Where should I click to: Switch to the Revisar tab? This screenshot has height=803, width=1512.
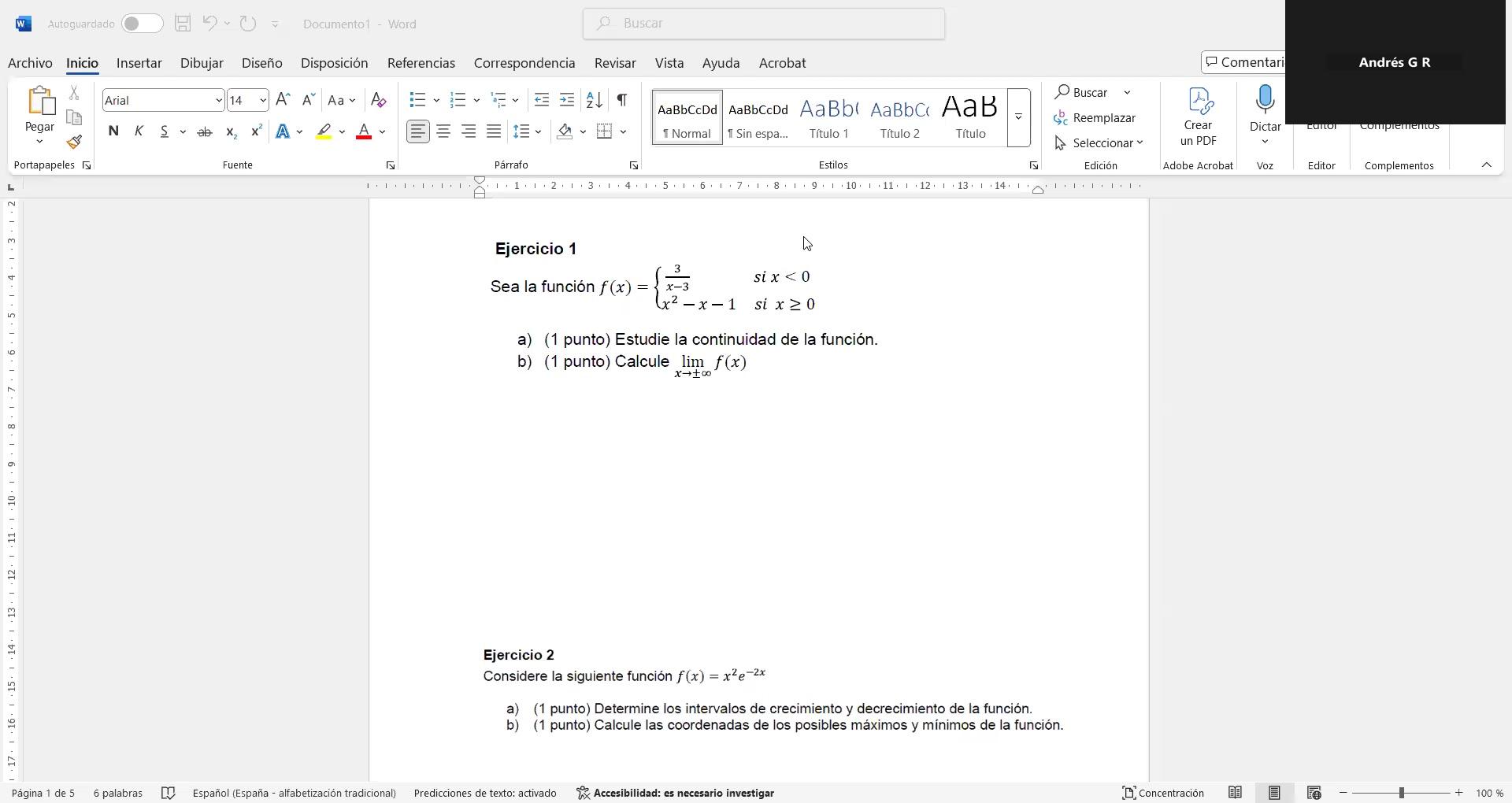615,63
